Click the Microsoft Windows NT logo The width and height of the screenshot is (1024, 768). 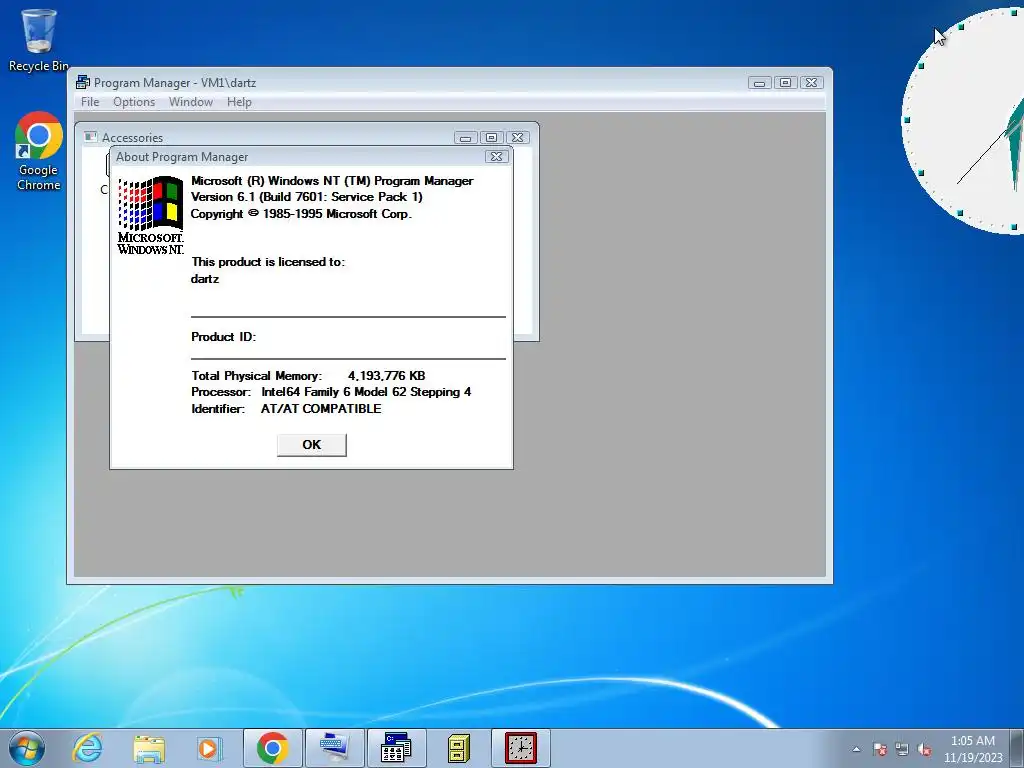pos(151,216)
